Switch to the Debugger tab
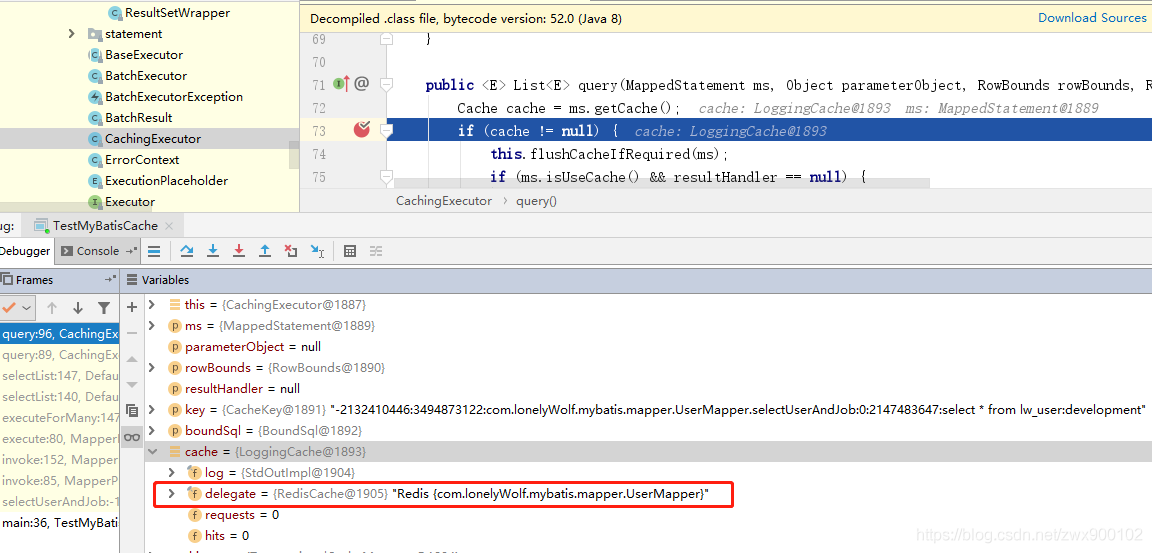The width and height of the screenshot is (1152, 553). click(x=26, y=251)
